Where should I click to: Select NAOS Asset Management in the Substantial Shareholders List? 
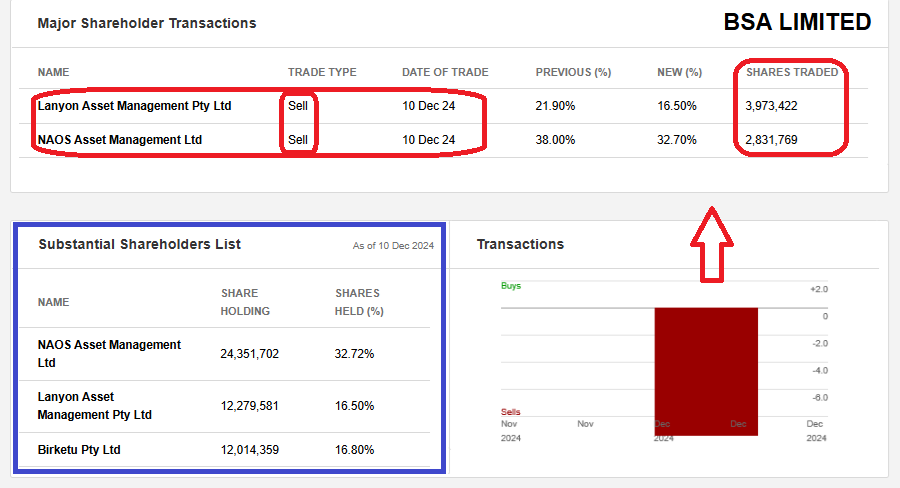point(109,353)
